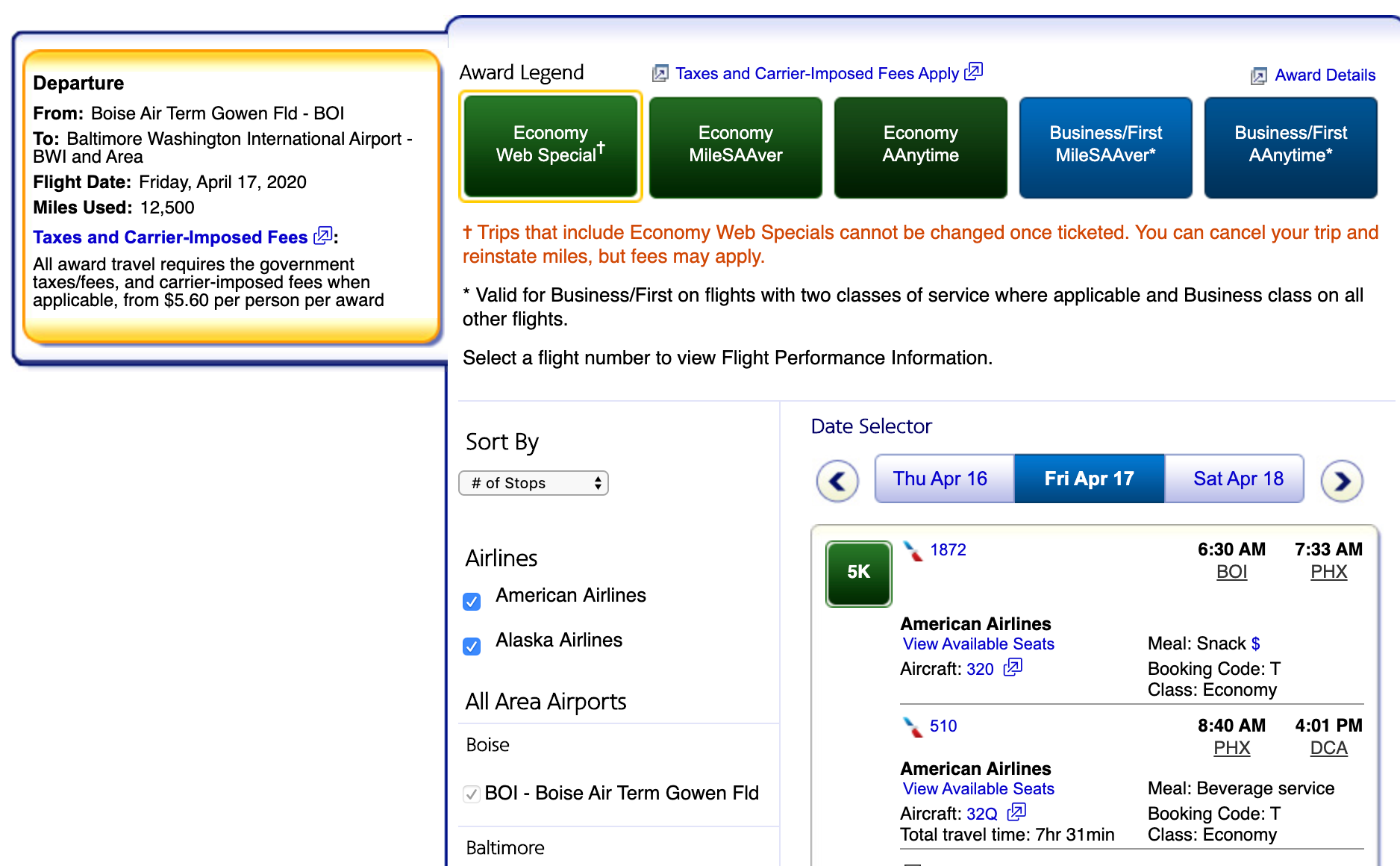Click external link icon beside aircraft 320

tap(1013, 667)
